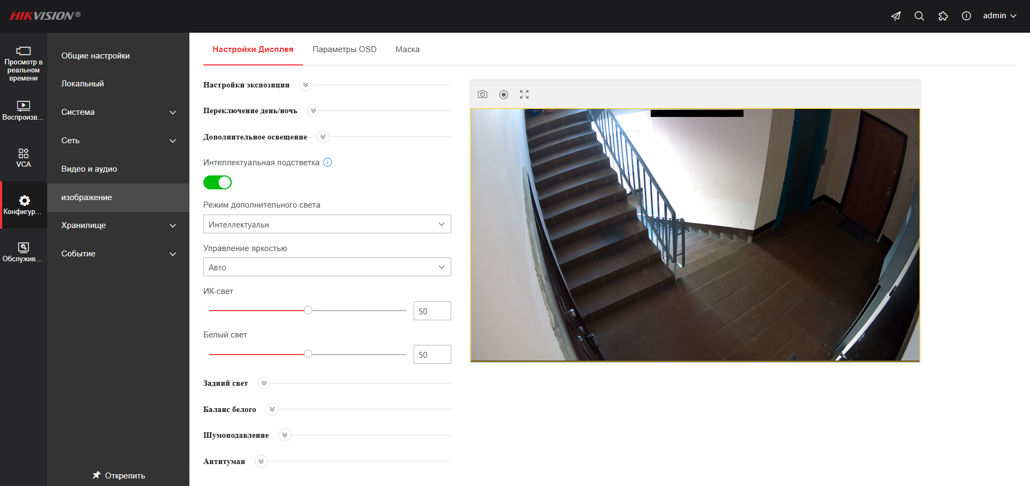Click the staircase camera preview image
The height and width of the screenshot is (486, 1030).
(695, 235)
